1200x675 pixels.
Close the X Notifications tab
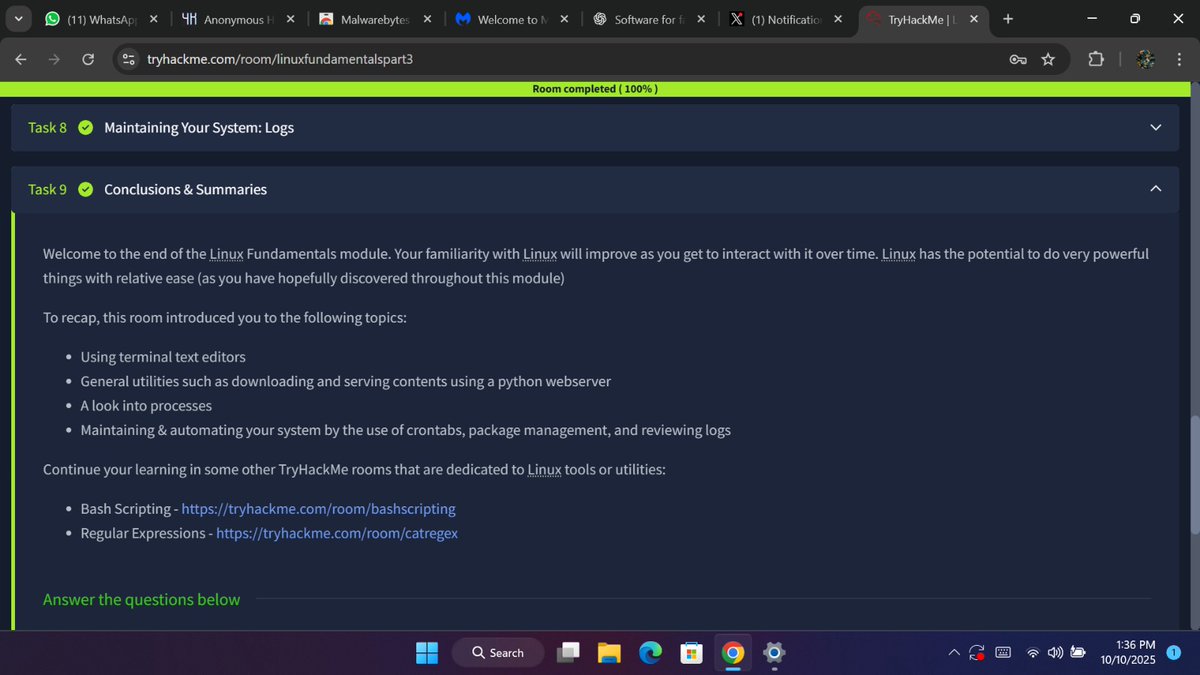[x=837, y=19]
